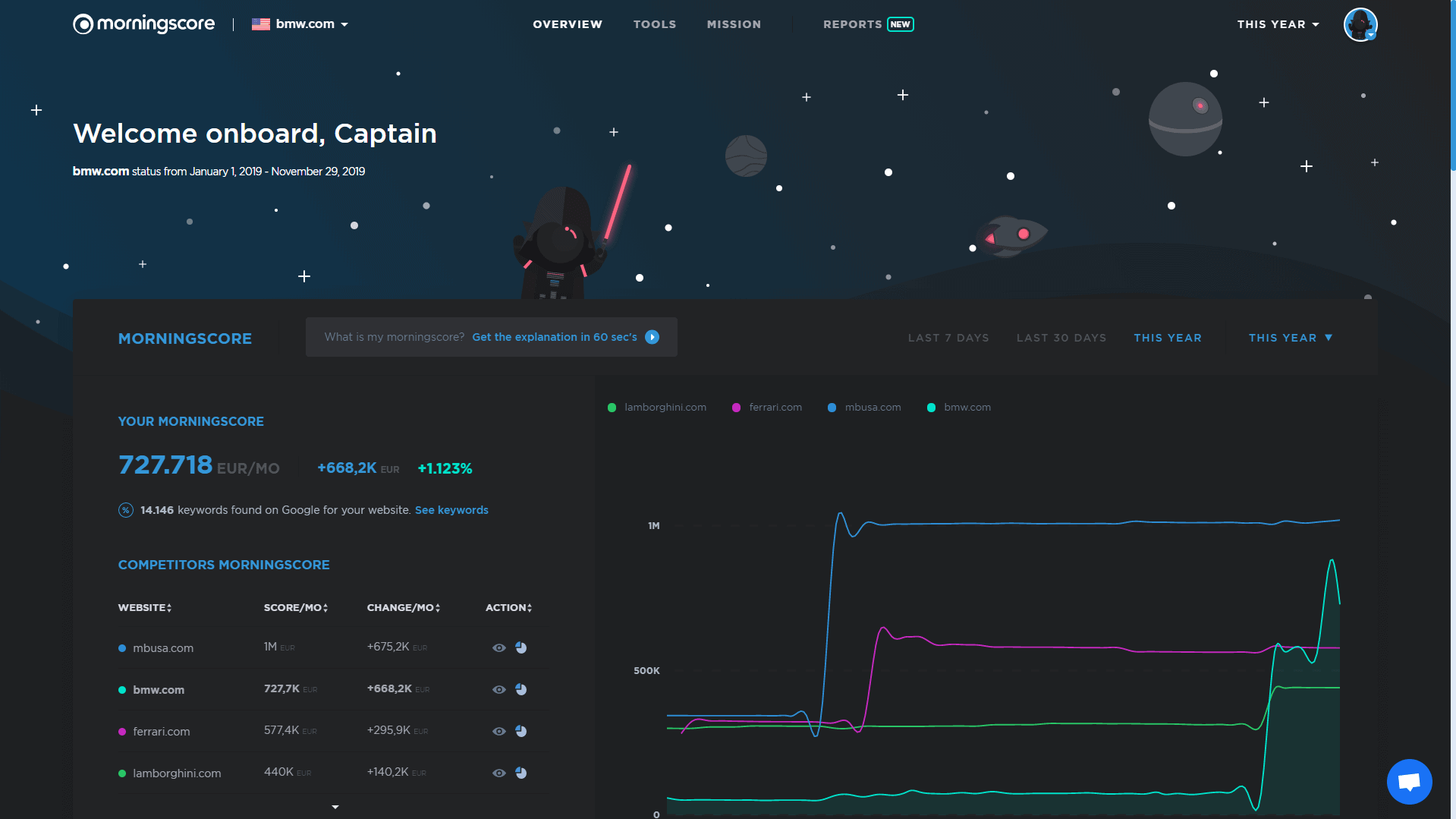
Task: Select the Last 7 Days range
Action: click(948, 338)
